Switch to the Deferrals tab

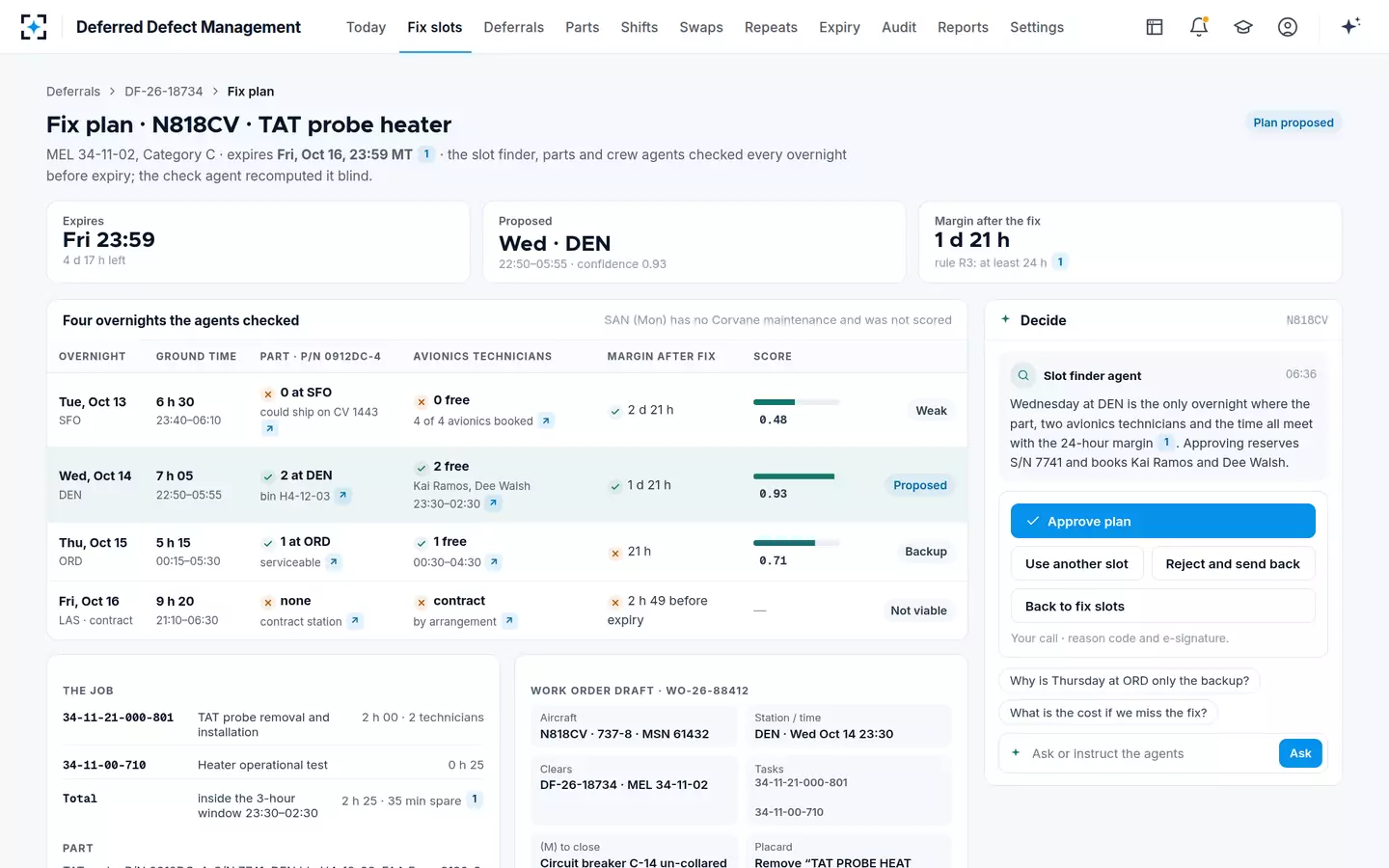pyautogui.click(x=513, y=27)
